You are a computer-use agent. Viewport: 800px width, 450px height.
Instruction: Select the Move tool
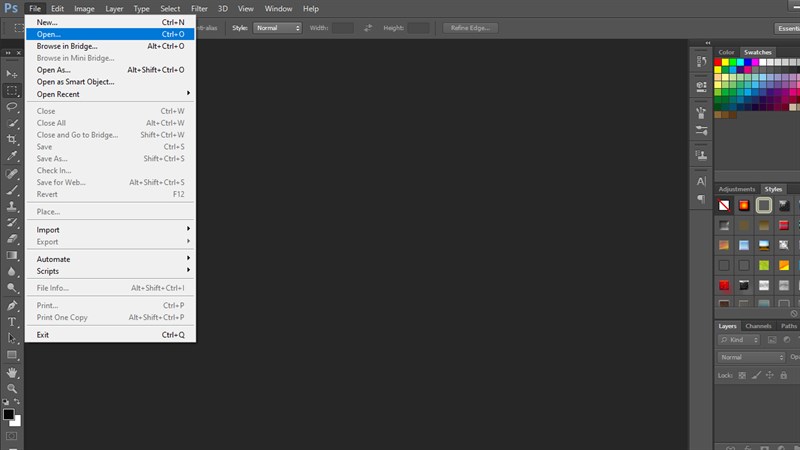(x=12, y=74)
